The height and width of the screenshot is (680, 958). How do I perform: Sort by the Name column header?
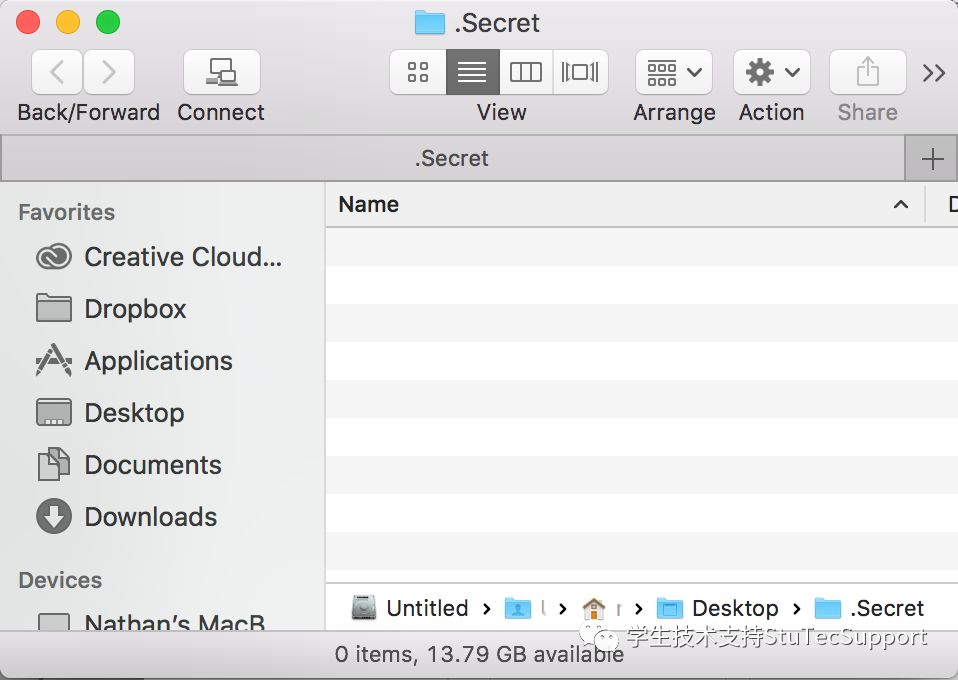pyautogui.click(x=369, y=204)
